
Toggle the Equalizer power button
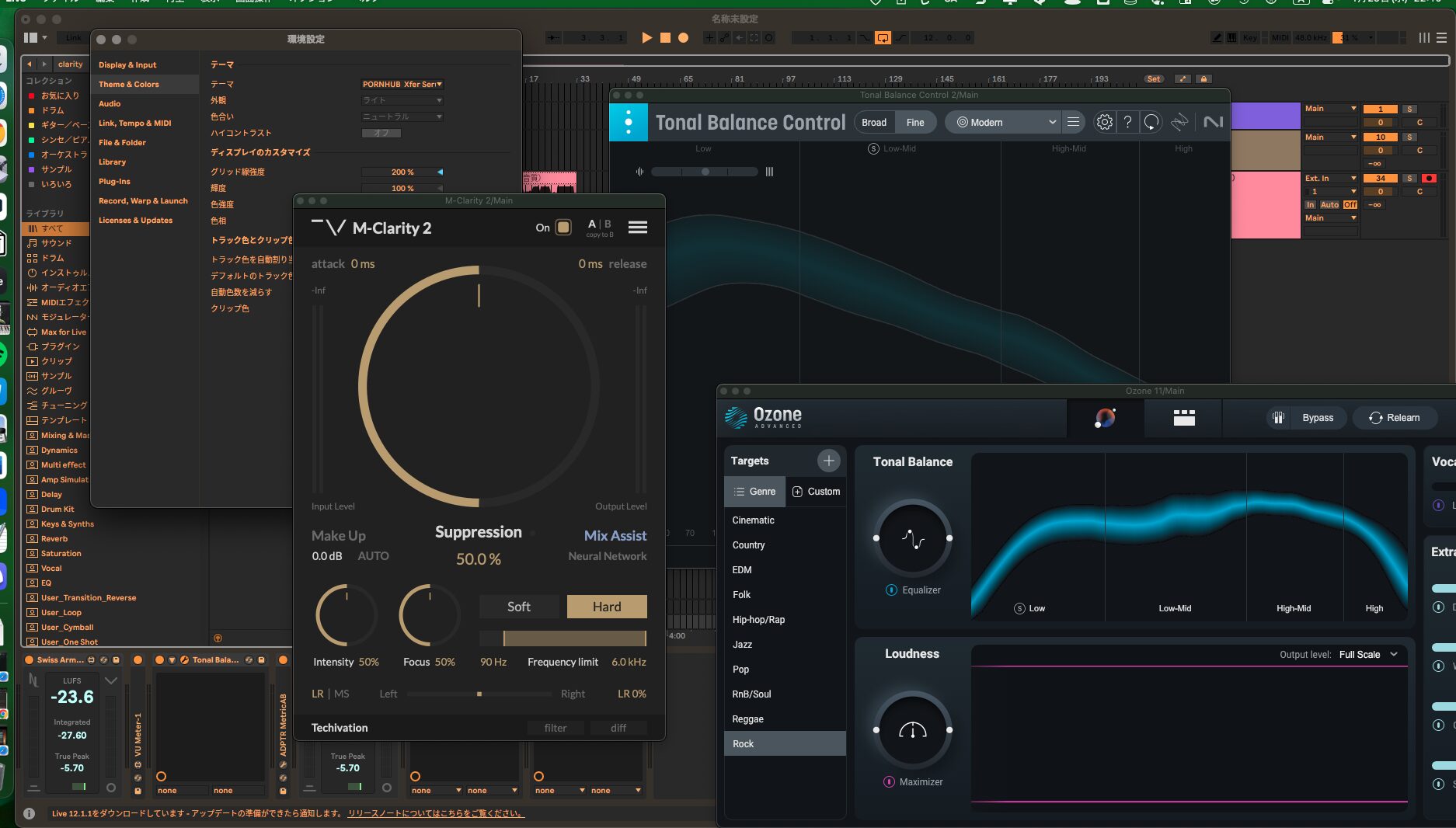(891, 590)
